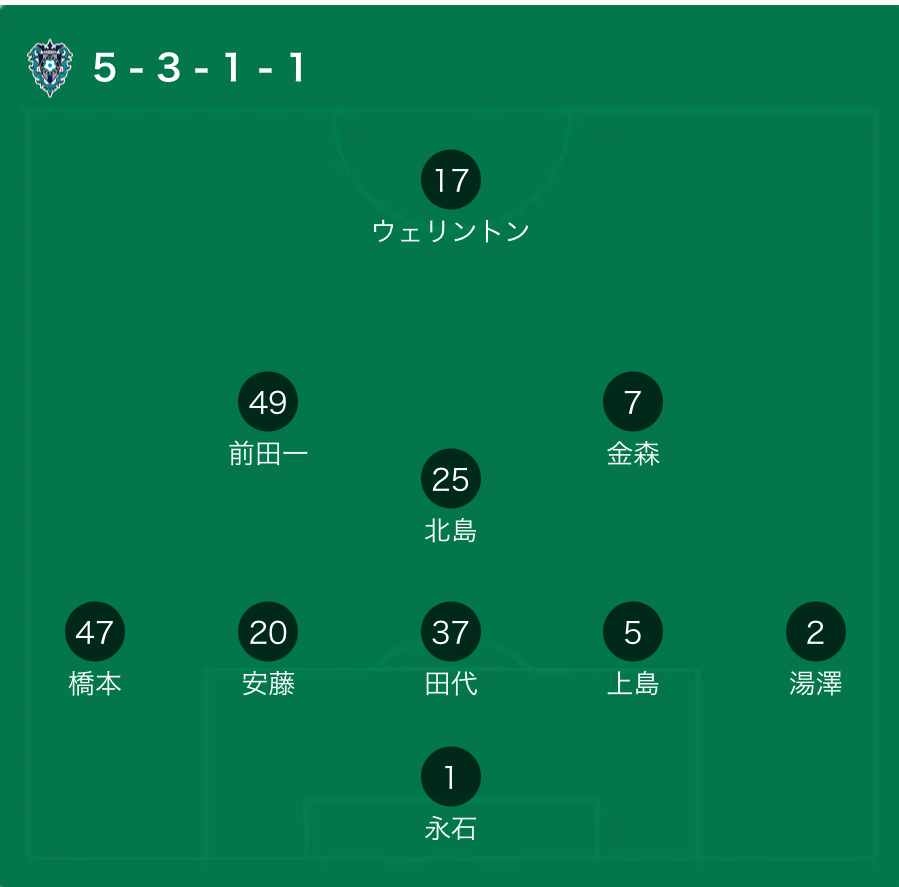Select the number 2 player circle
This screenshot has width=899, height=887.
point(815,632)
